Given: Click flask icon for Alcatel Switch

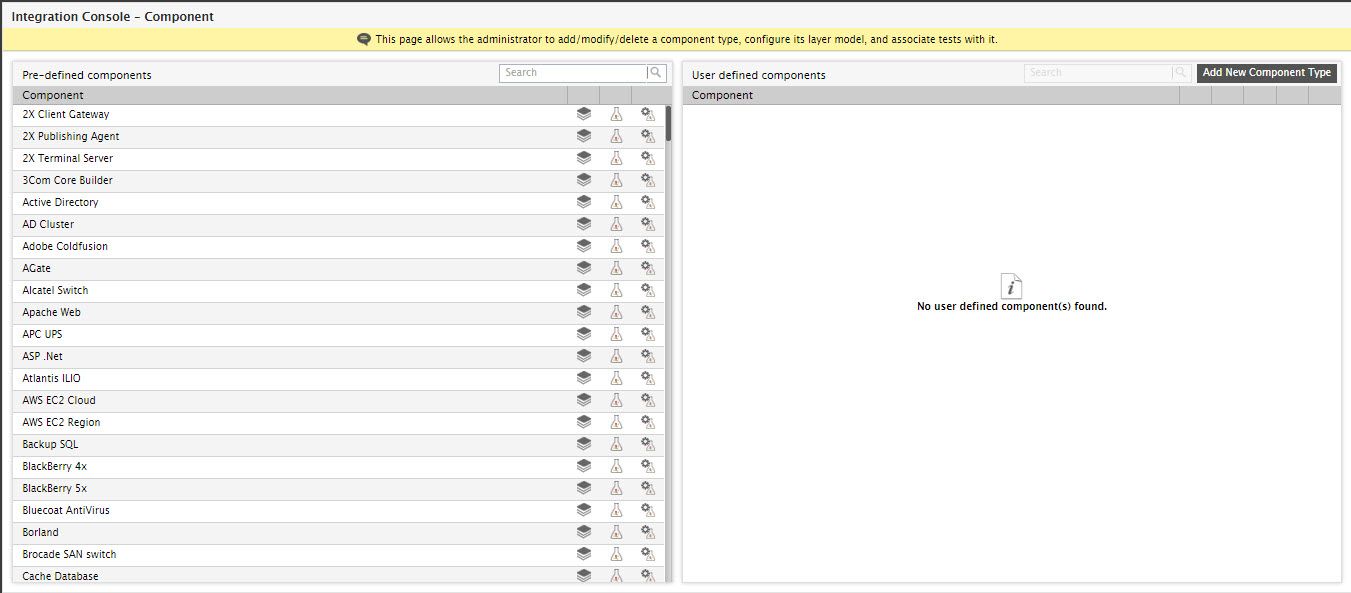Looking at the screenshot, I should pos(616,290).
